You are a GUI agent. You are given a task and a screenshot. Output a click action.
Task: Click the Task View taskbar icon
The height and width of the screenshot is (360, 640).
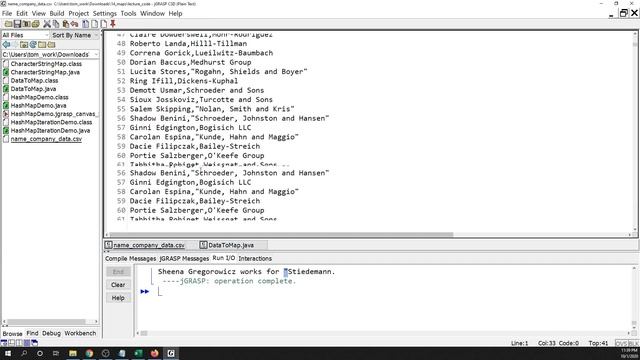pos(56,353)
